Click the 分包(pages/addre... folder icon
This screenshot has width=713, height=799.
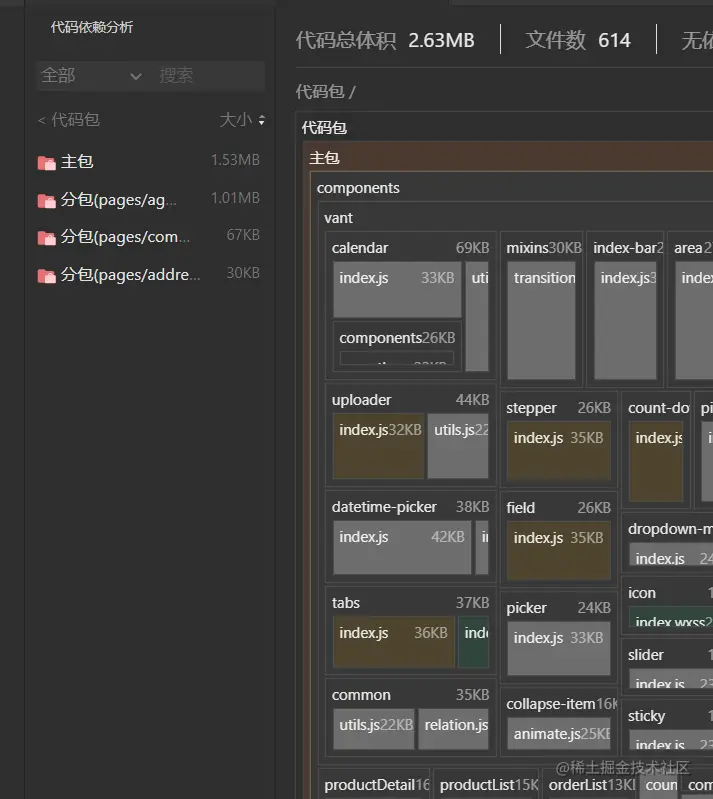[x=46, y=276]
